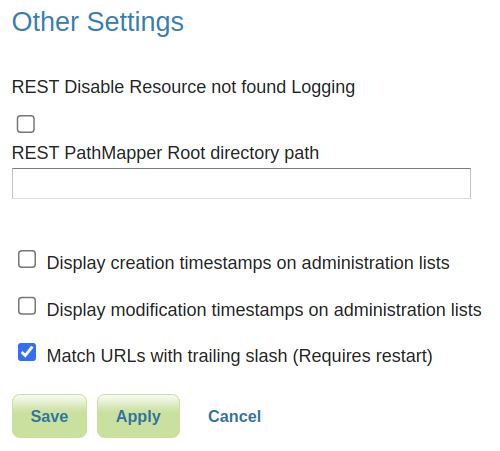The width and height of the screenshot is (500, 451).
Task: Click the Display creation timestamps on administration lists text
Action: coord(248,263)
